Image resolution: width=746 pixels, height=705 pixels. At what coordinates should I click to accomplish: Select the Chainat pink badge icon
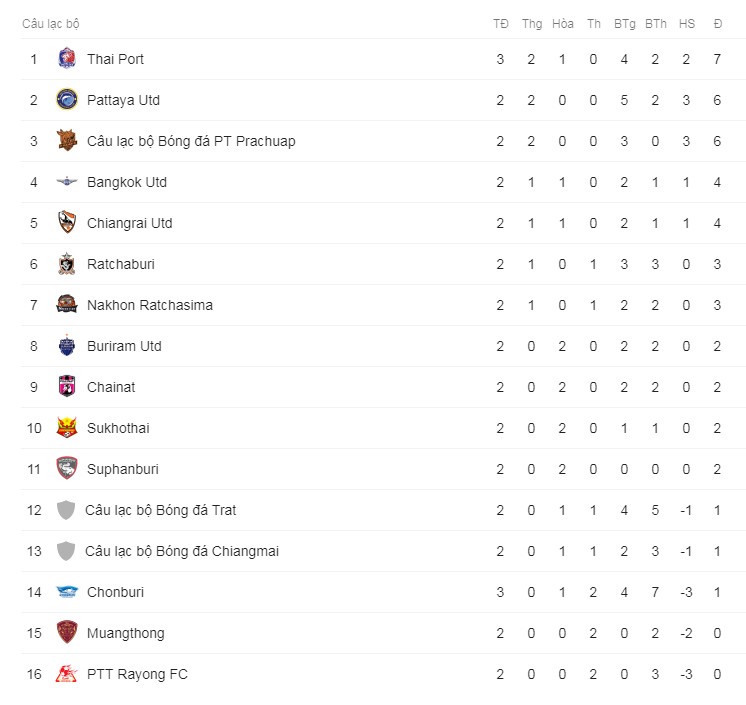click(x=67, y=386)
